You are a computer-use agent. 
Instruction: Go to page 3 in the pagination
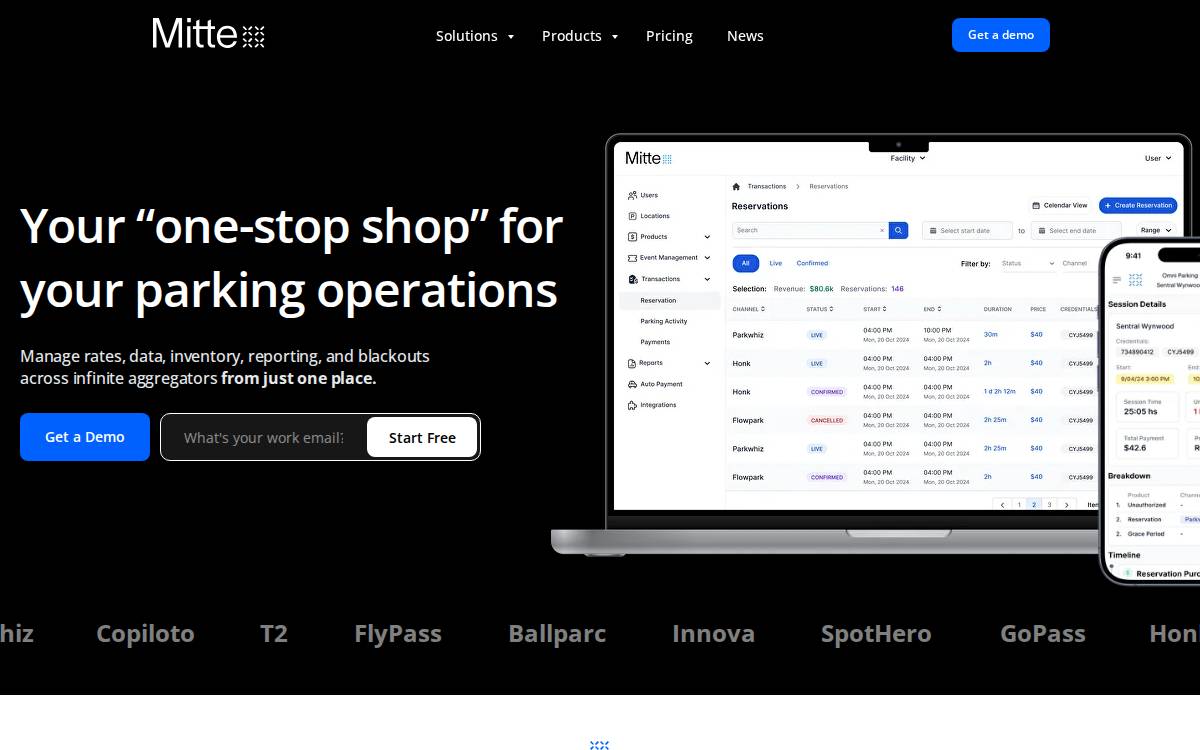1049,505
